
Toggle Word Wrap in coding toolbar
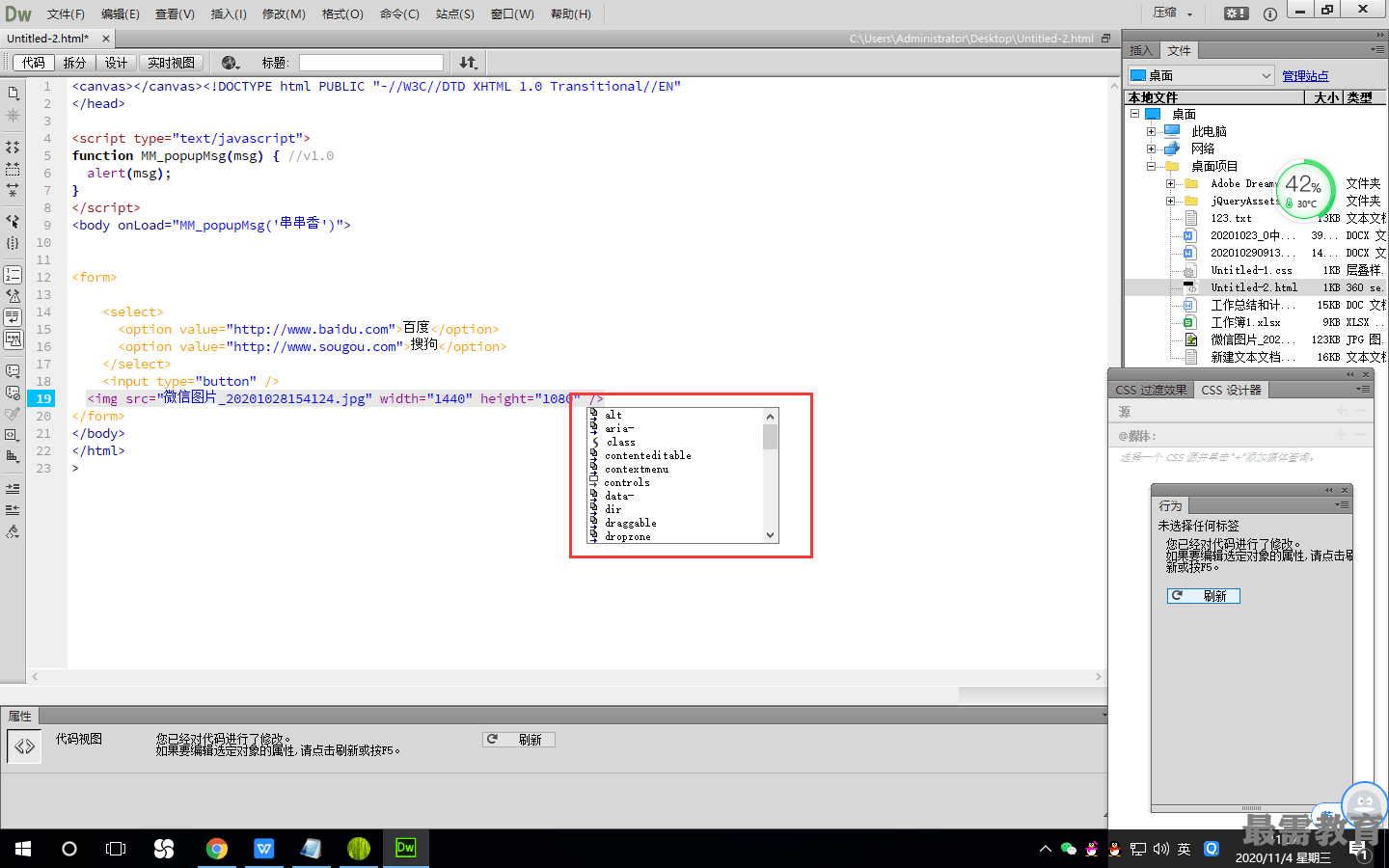[x=13, y=317]
